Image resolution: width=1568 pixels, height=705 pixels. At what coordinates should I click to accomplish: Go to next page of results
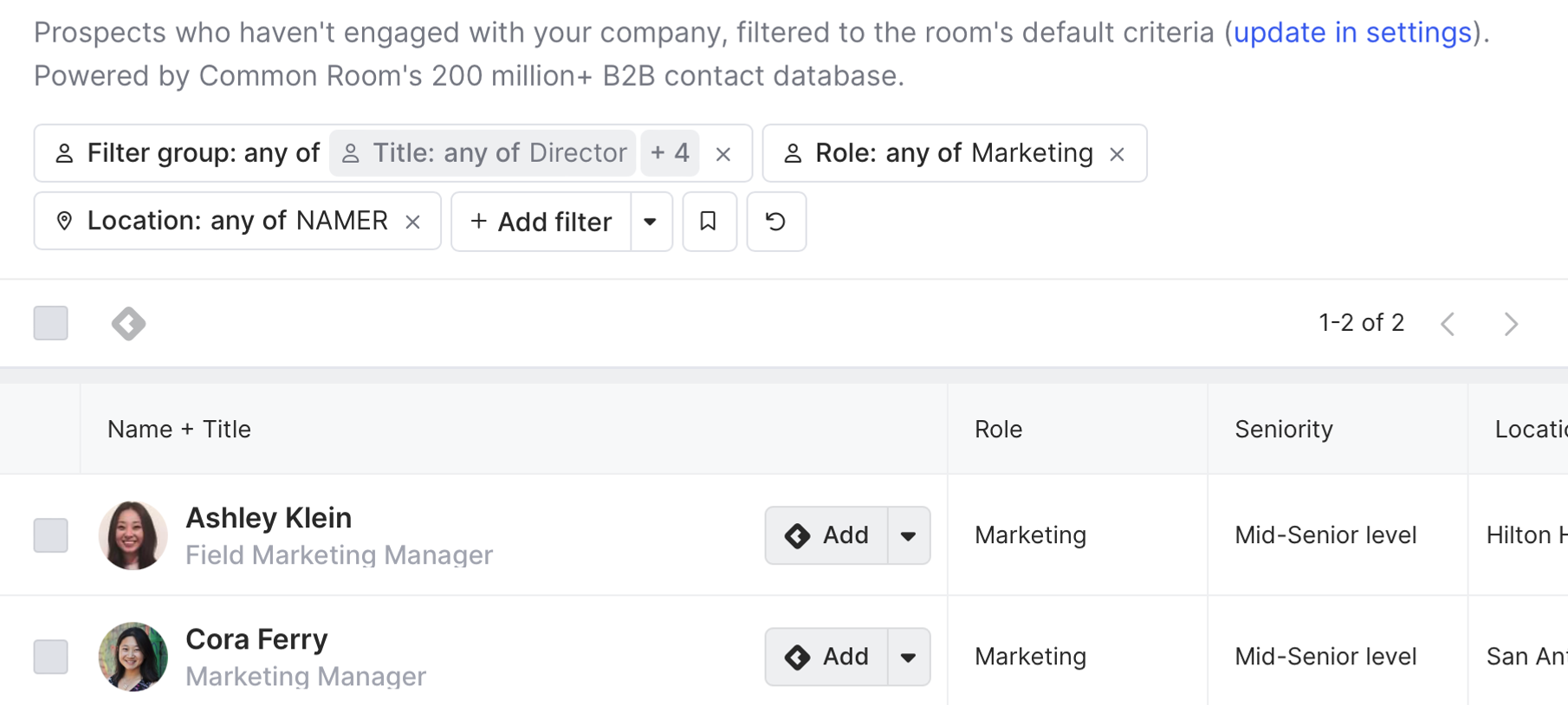[1511, 324]
